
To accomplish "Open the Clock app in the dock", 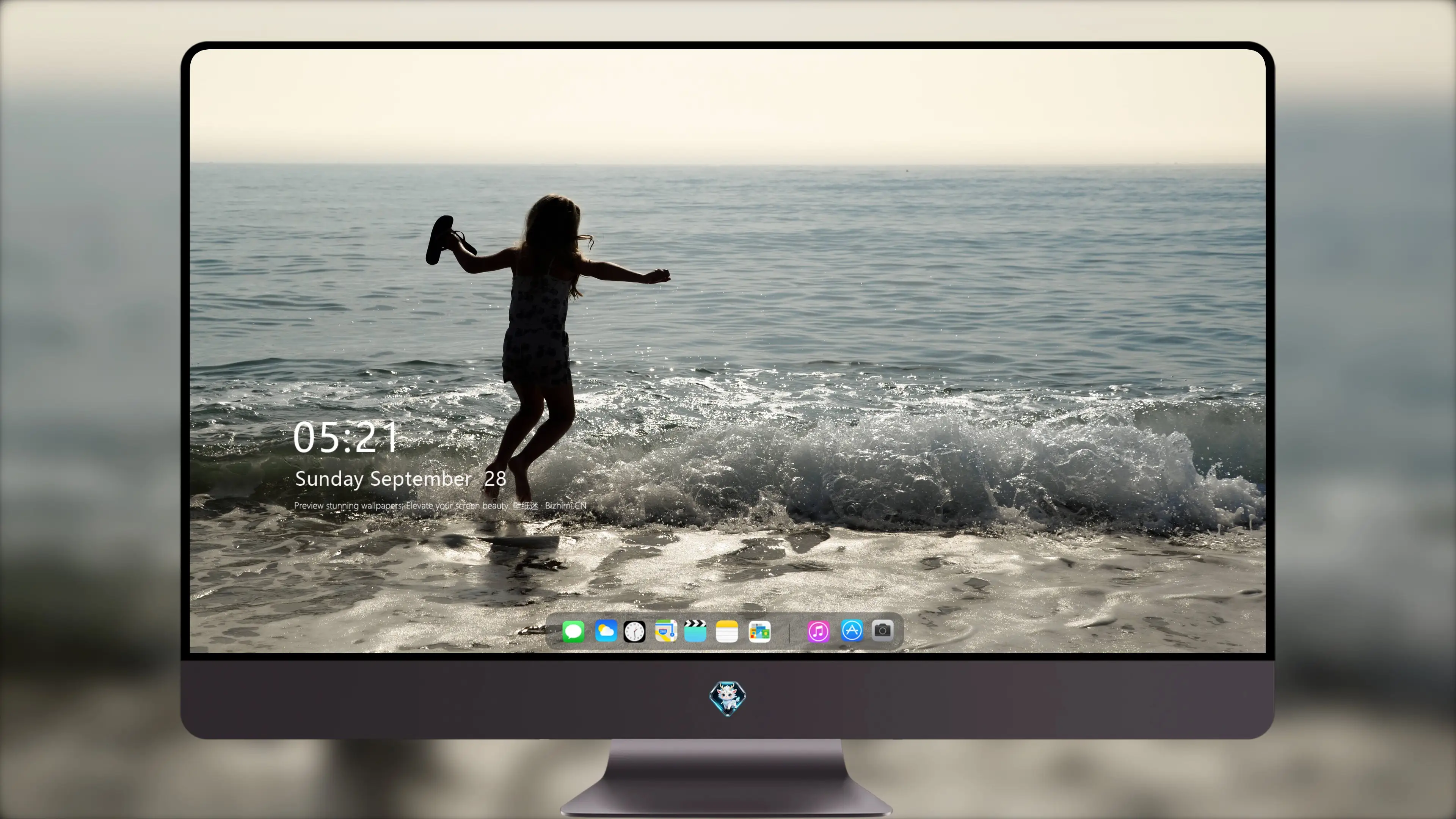I will [634, 631].
